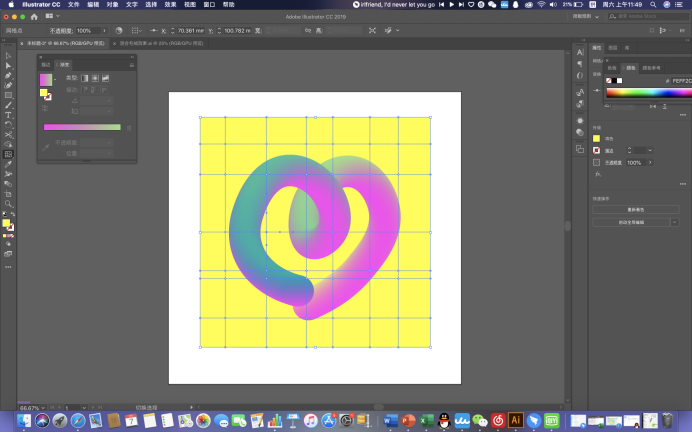The height and width of the screenshot is (433, 692).
Task: Click the hex color value field
Action: pyautogui.click(x=680, y=80)
